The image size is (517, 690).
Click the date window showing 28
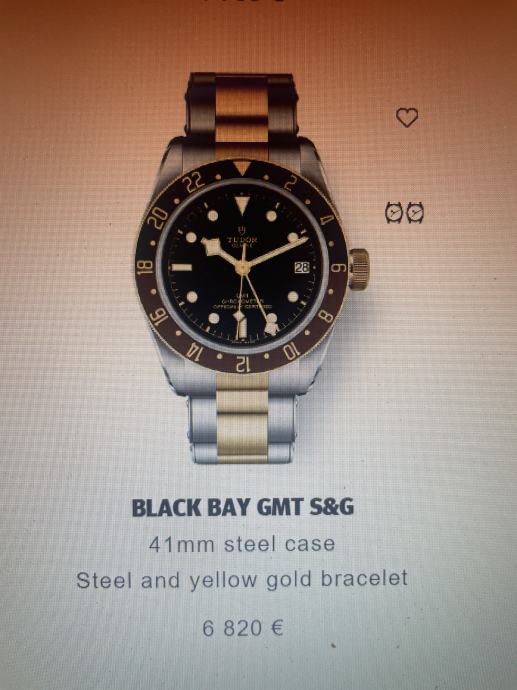pos(302,267)
